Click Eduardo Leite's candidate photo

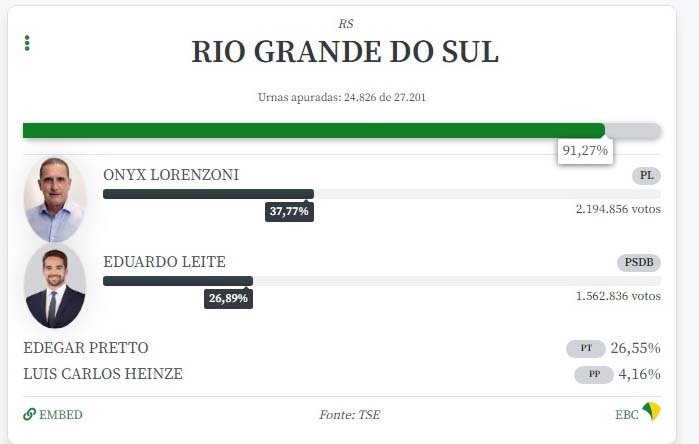pos(55,286)
